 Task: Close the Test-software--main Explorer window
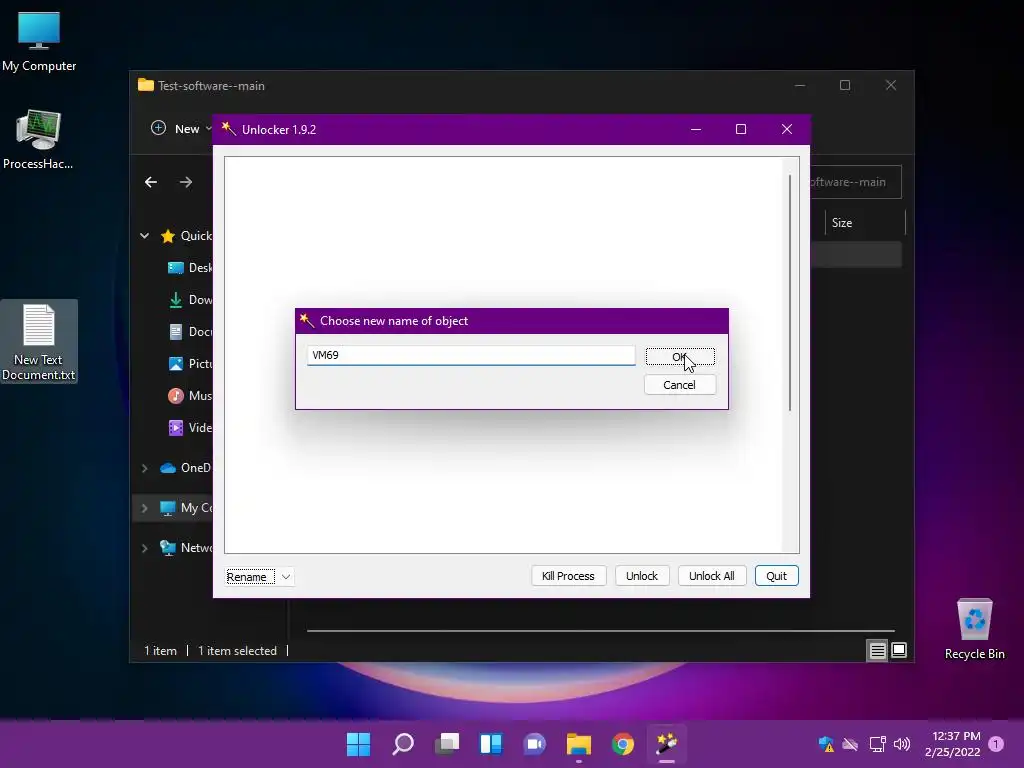pyautogui.click(x=891, y=86)
